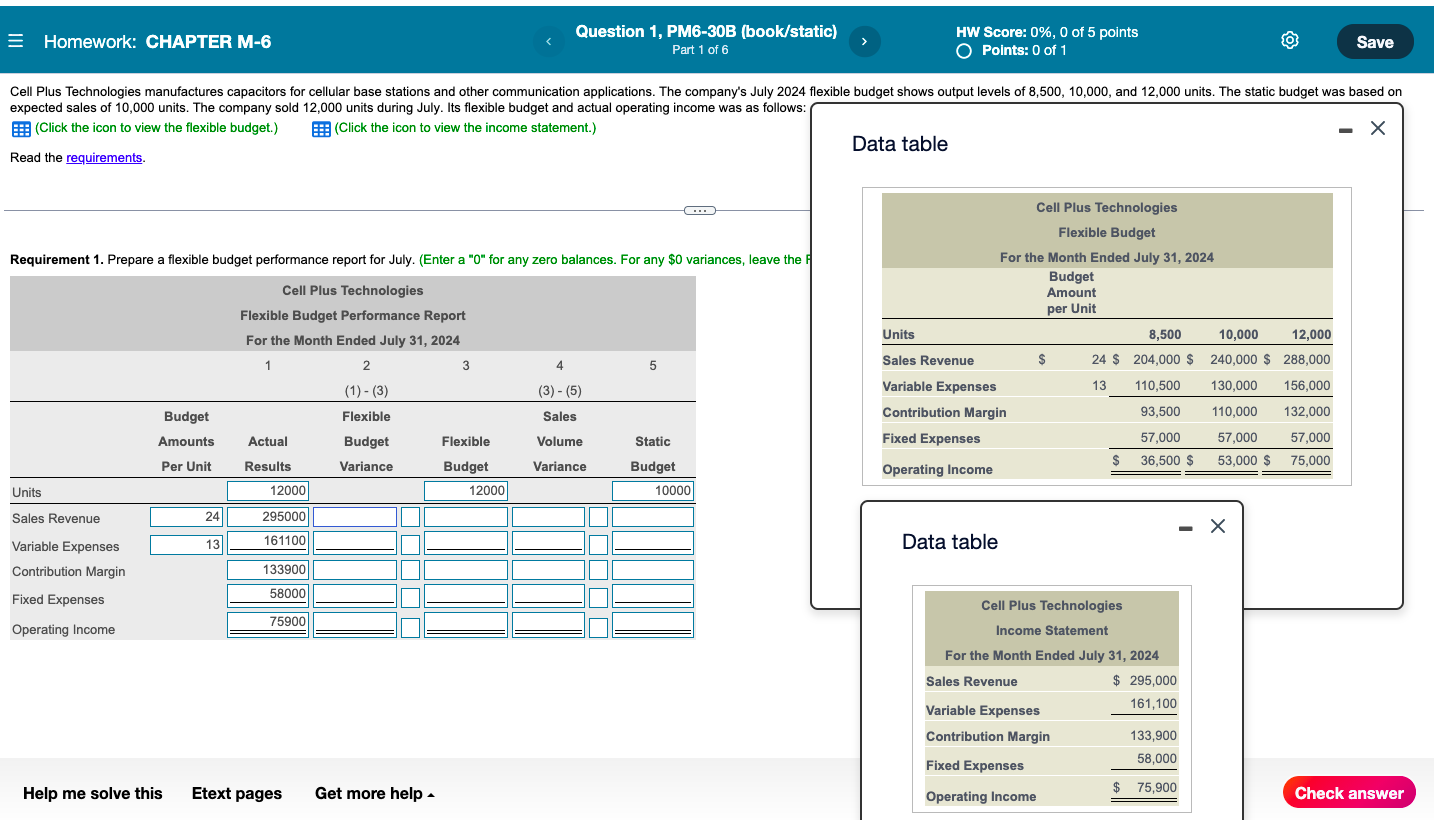Click the Points: 0 of 1 indicator
Screen dimensions: 1434x820
coord(1011,50)
